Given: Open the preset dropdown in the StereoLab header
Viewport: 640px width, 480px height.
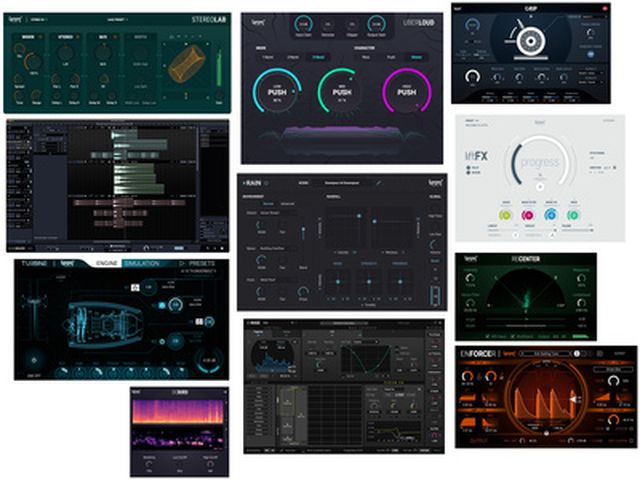Looking at the screenshot, I should (118, 19).
